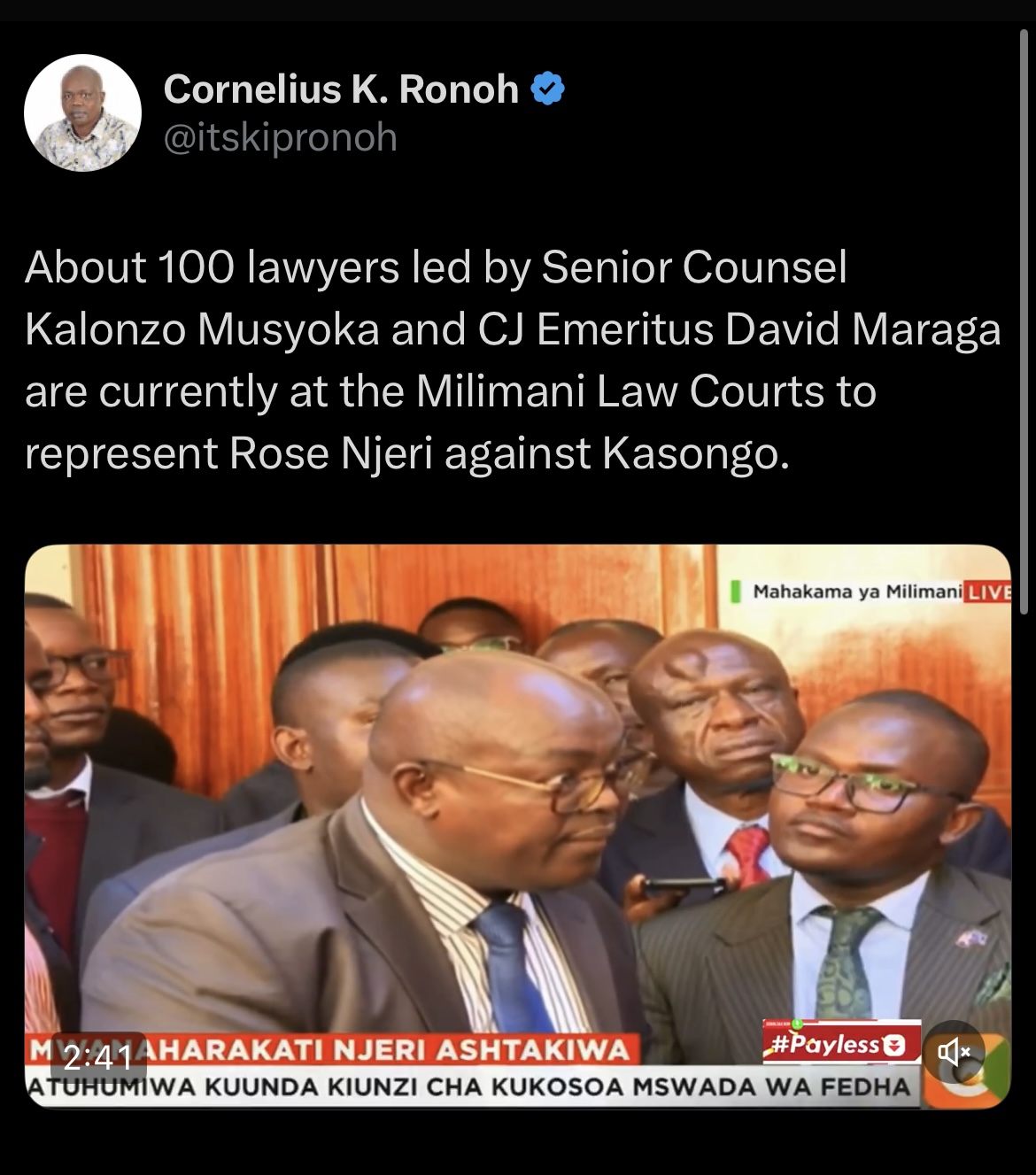Open the @itskipronoh handle
The height and width of the screenshot is (1175, 1036).
(x=281, y=138)
